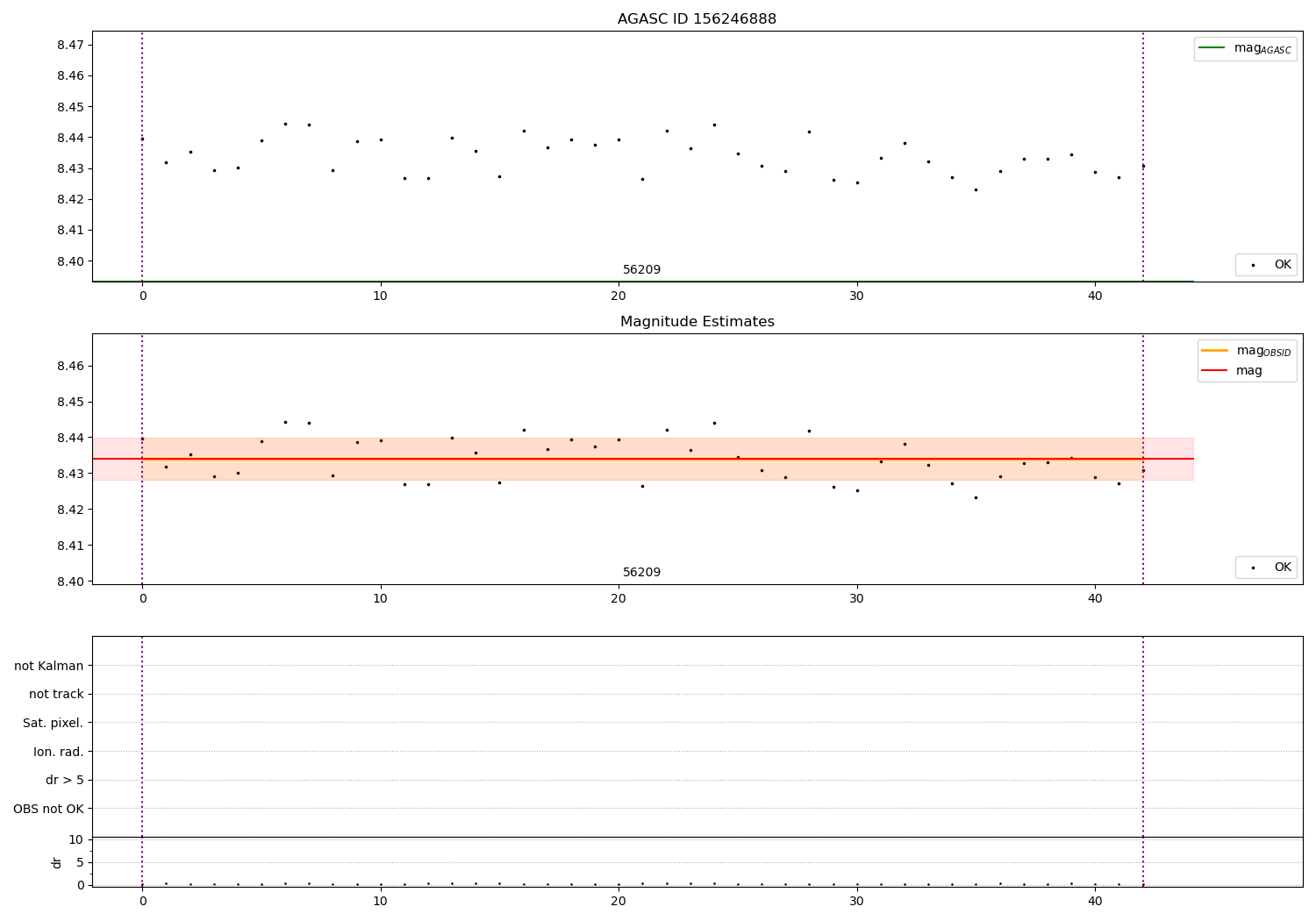
Task: Click the 'dr > 5' axis label
Action: click(x=65, y=780)
